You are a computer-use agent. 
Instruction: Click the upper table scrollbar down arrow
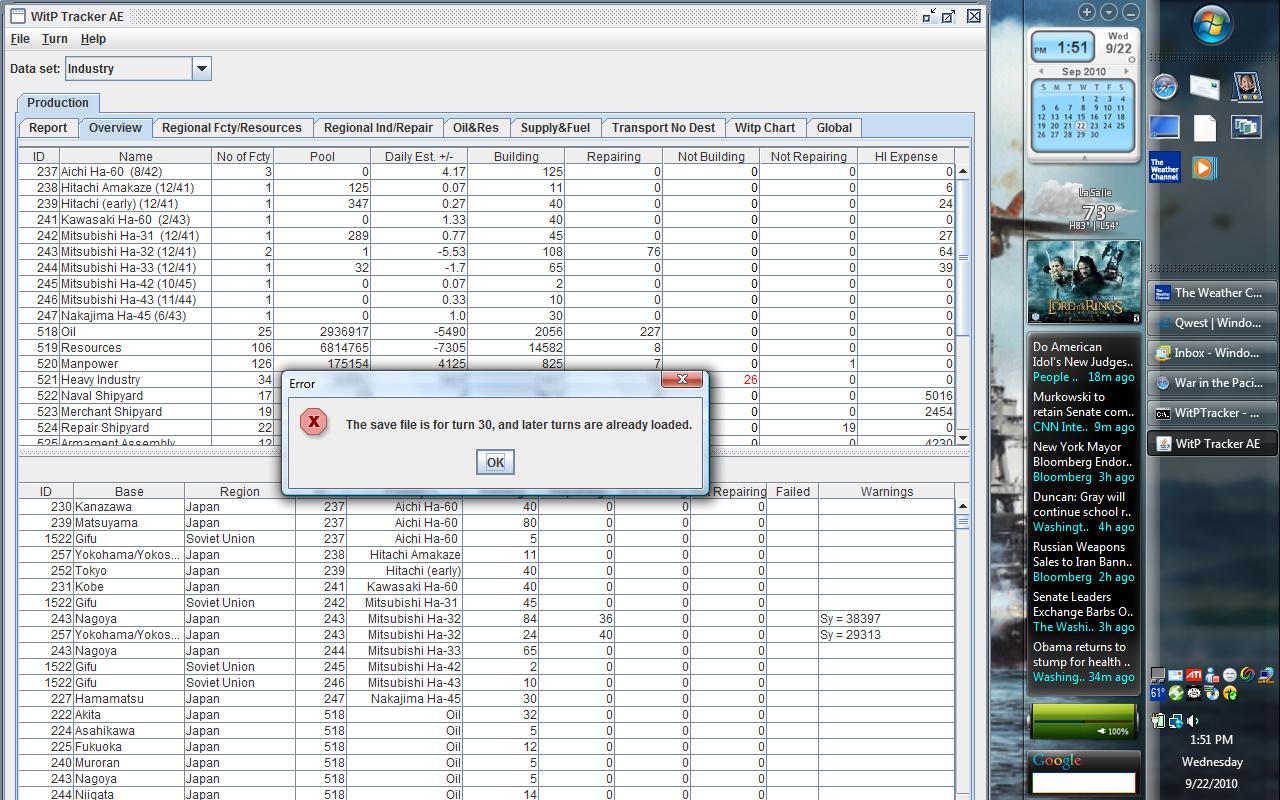pyautogui.click(x=962, y=438)
